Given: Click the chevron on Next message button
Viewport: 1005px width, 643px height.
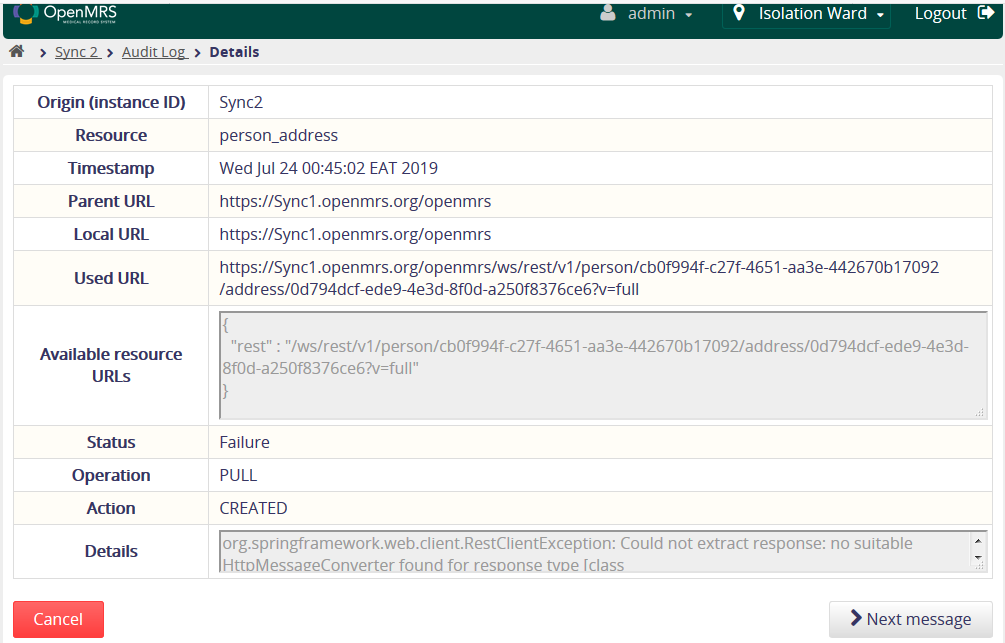Looking at the screenshot, I should [x=856, y=619].
